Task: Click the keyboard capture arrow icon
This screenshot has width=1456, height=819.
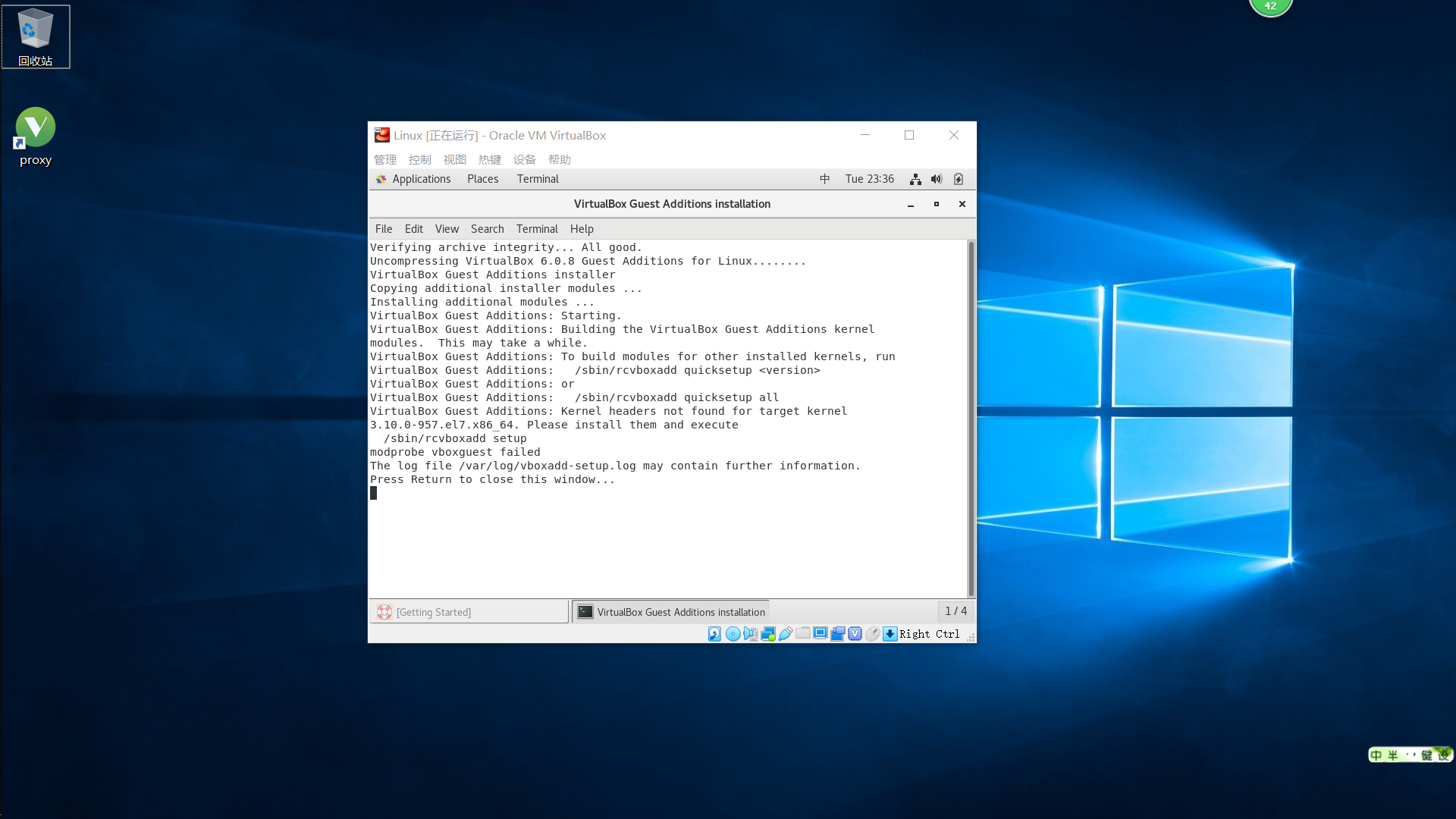Action: point(890,634)
